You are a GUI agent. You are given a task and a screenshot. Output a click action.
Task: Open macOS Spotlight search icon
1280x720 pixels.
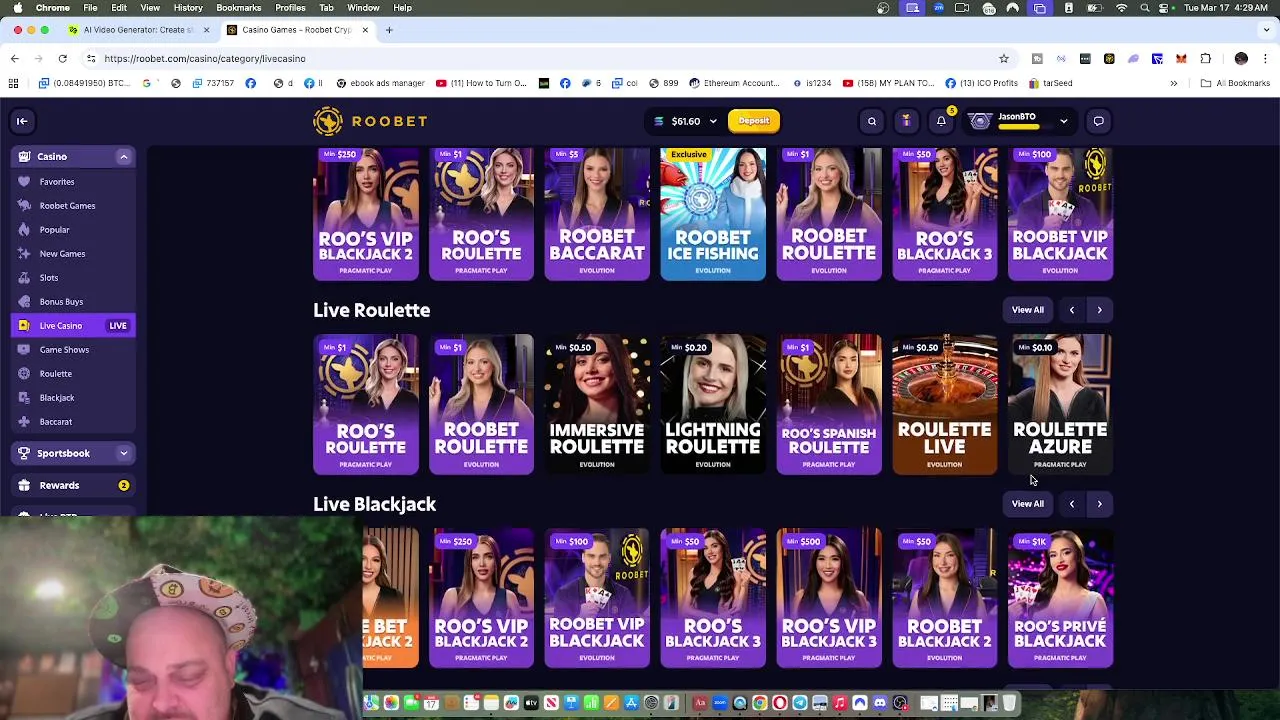[1145, 8]
